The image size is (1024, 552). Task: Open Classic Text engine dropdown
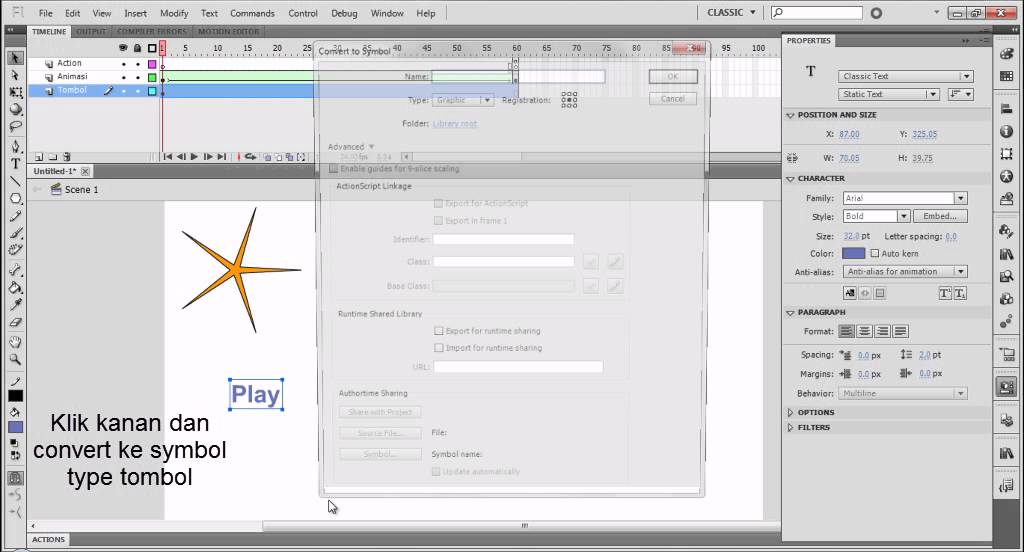(906, 76)
